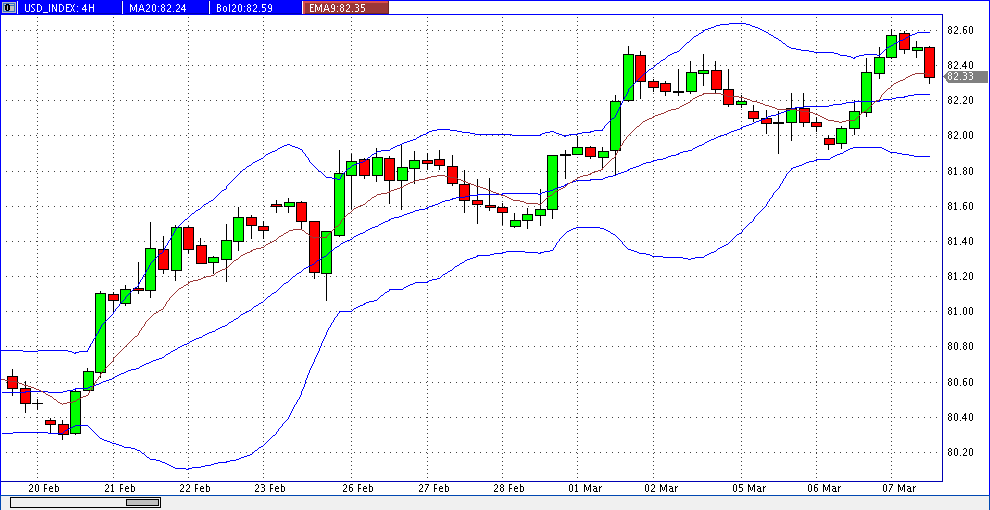Click the 26 Feb date label
990x510 pixels.
click(357, 489)
